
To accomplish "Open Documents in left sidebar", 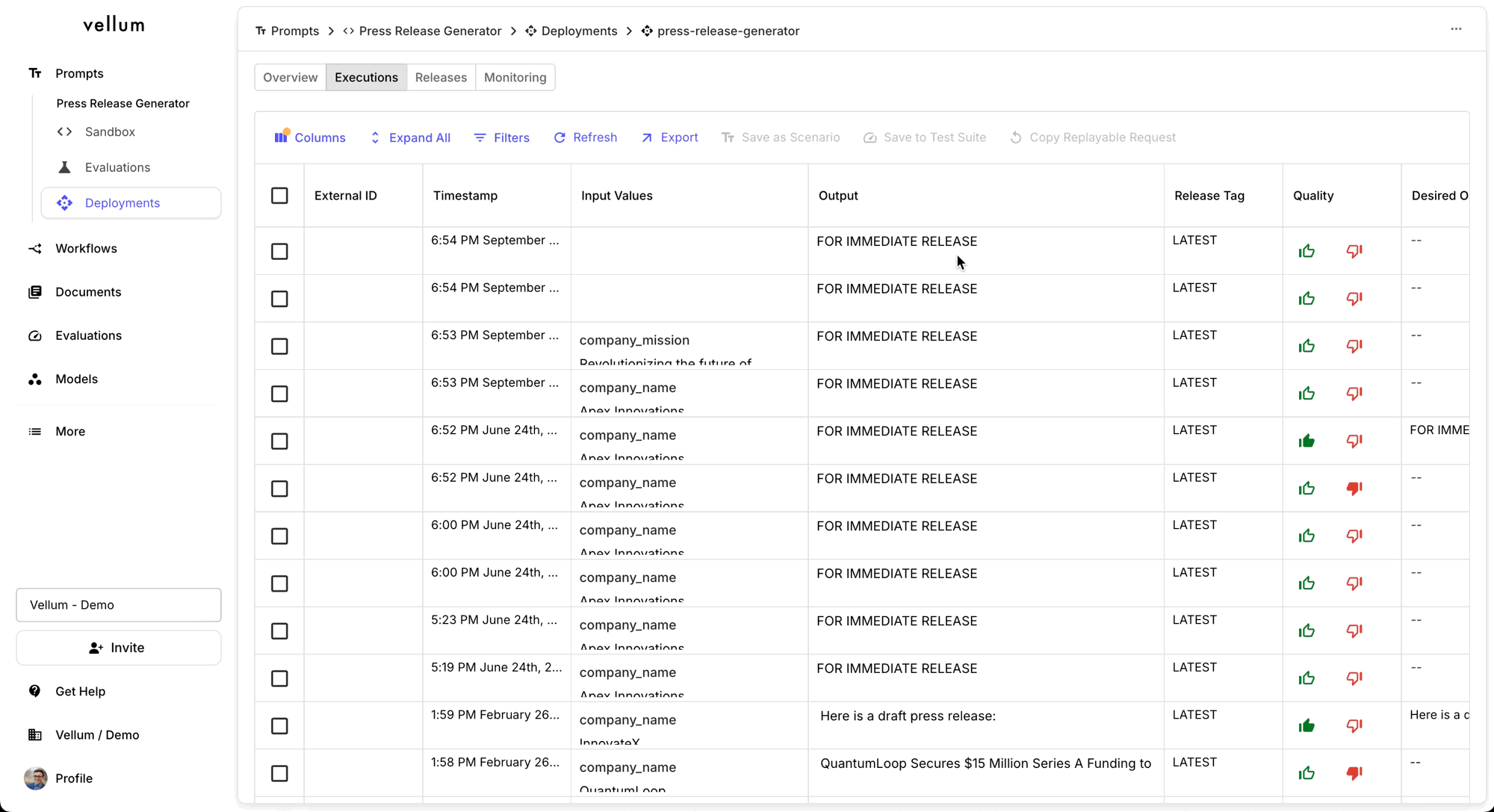I will pos(87,292).
